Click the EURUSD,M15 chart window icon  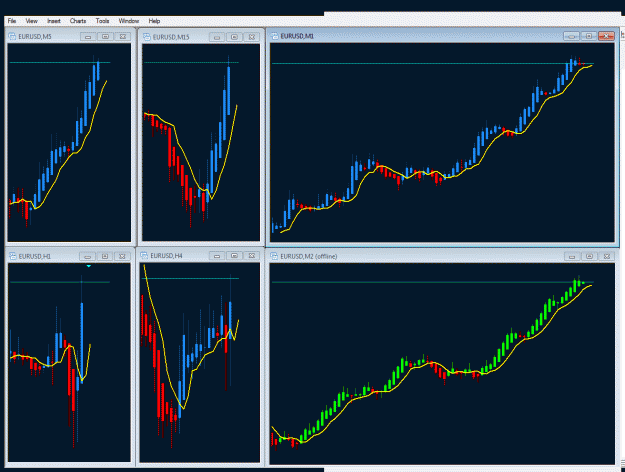point(147,37)
